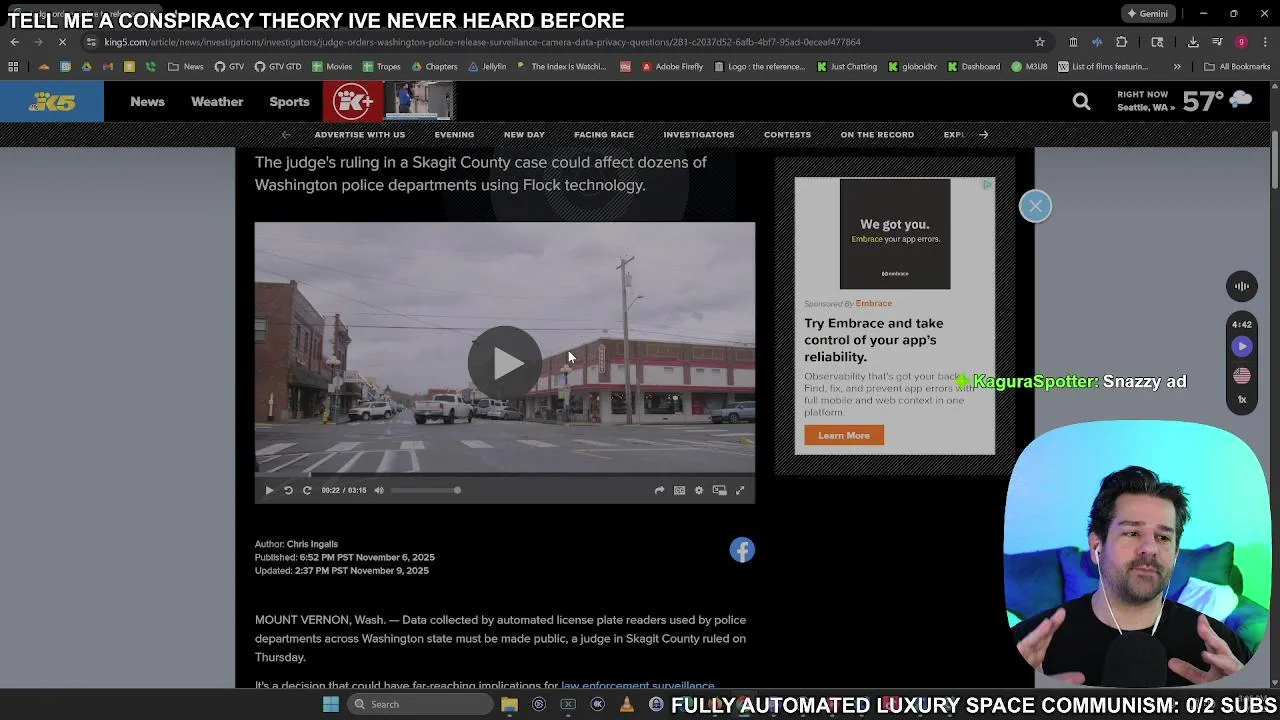1280x720 pixels.
Task: Toggle closed captions on the video
Action: tap(679, 490)
